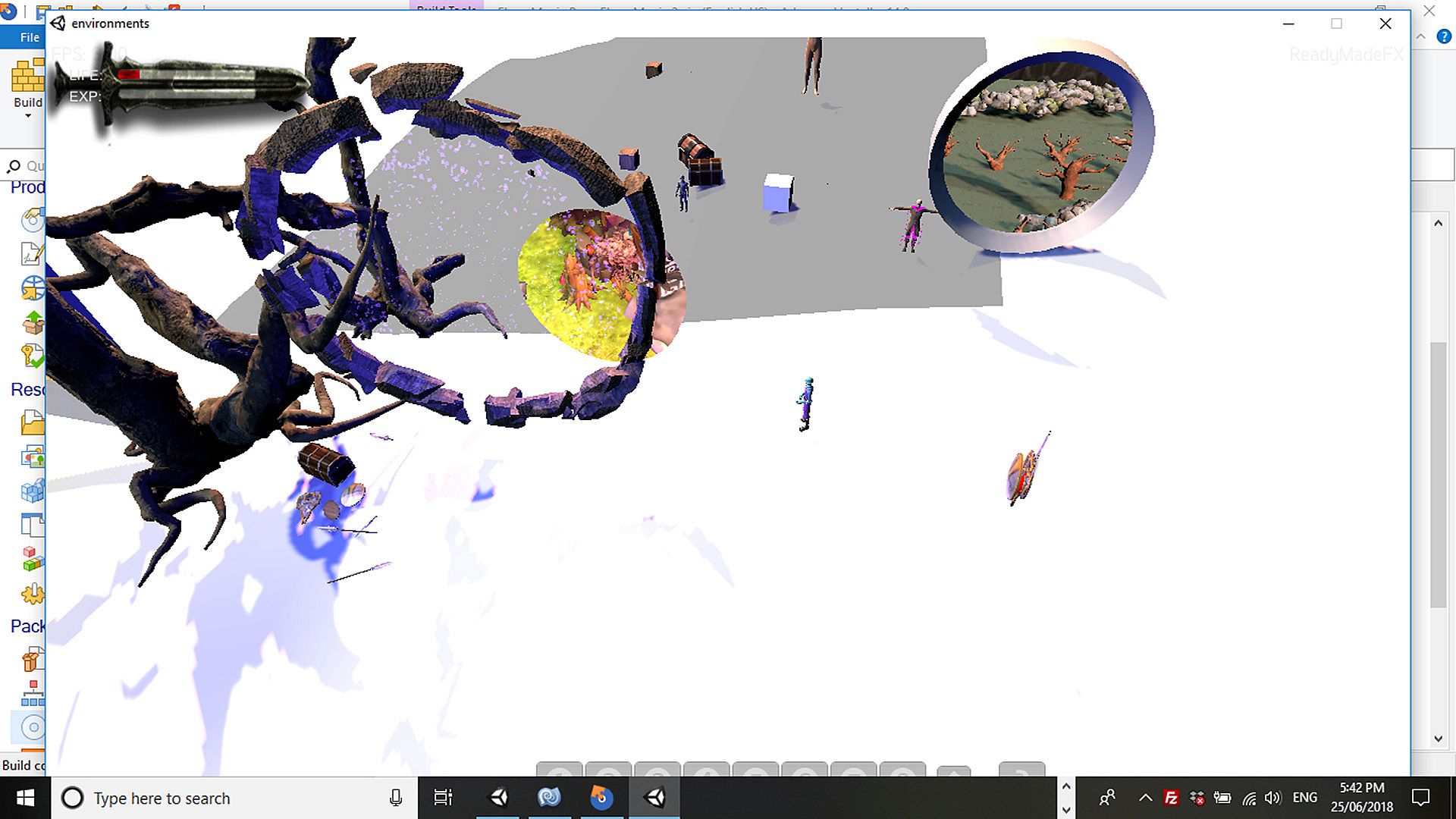Image resolution: width=1456 pixels, height=819 pixels.
Task: Select the yellow folder icon under Resources
Action: coord(33,422)
